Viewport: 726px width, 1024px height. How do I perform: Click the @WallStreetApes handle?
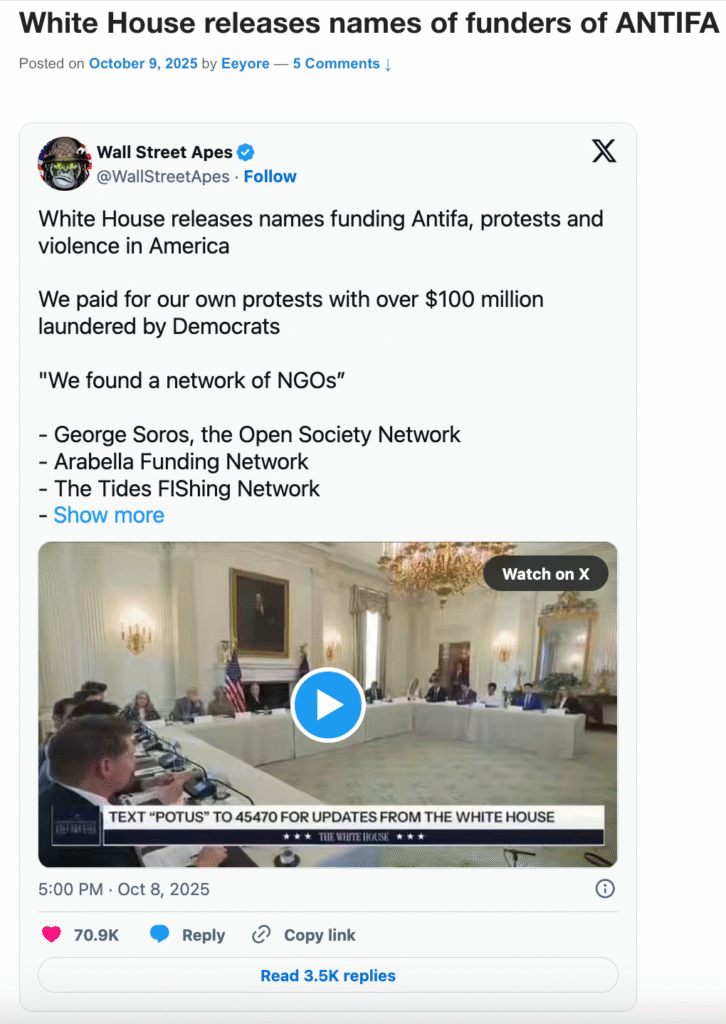164,176
